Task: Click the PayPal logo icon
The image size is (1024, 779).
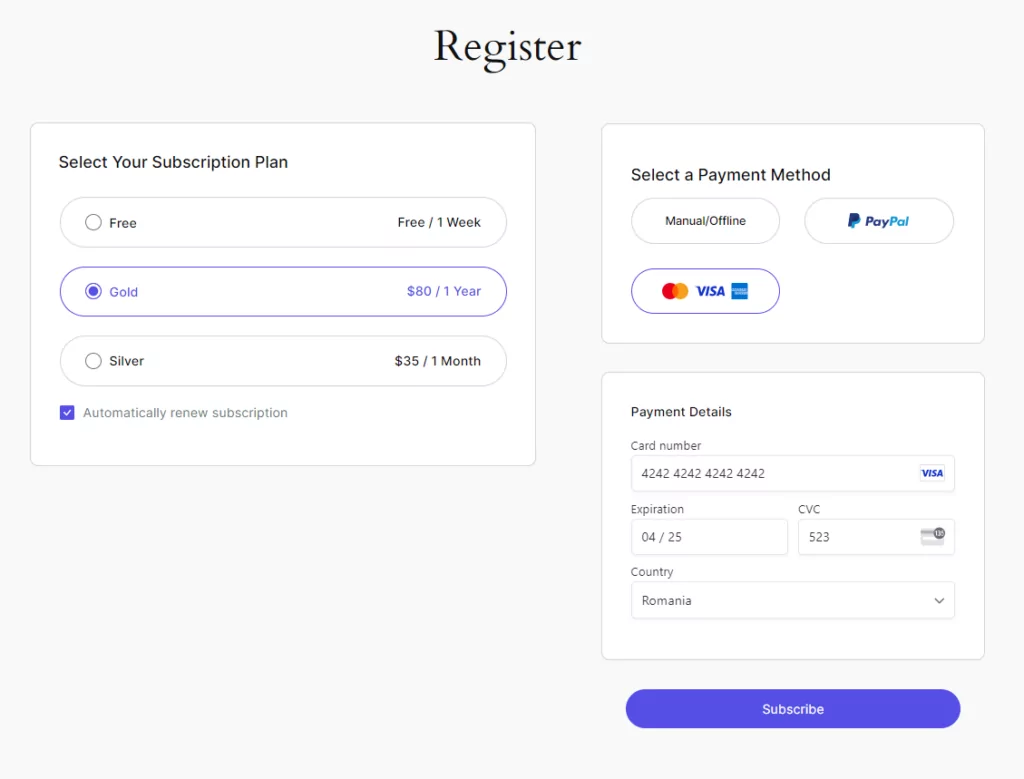Action: click(x=854, y=221)
